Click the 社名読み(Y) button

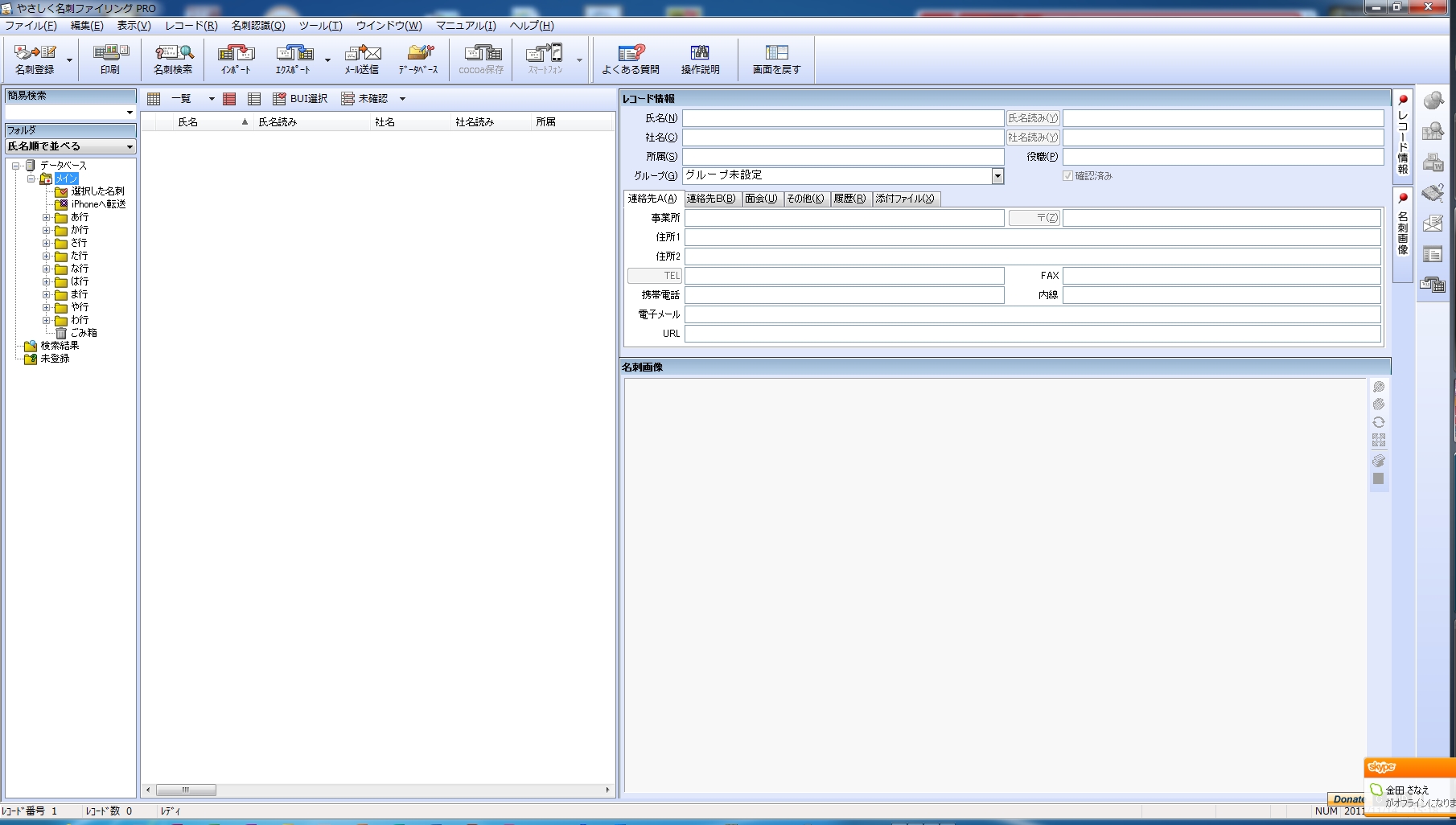(x=1034, y=137)
